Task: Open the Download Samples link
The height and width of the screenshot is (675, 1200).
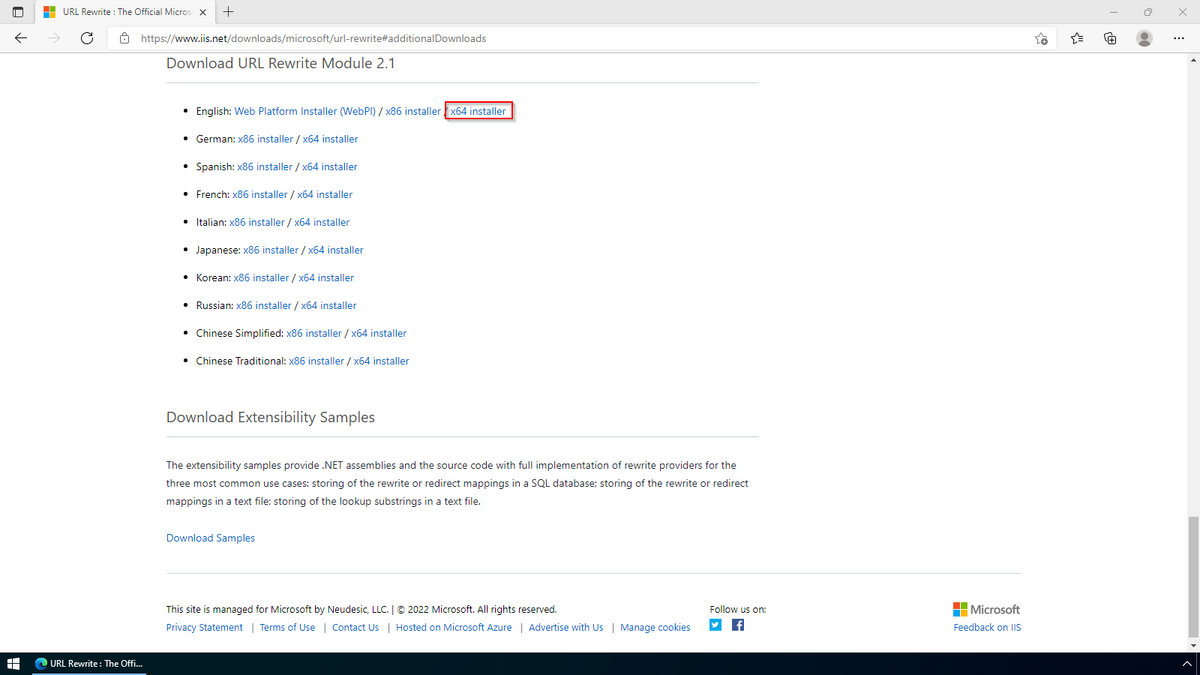Action: coord(210,537)
